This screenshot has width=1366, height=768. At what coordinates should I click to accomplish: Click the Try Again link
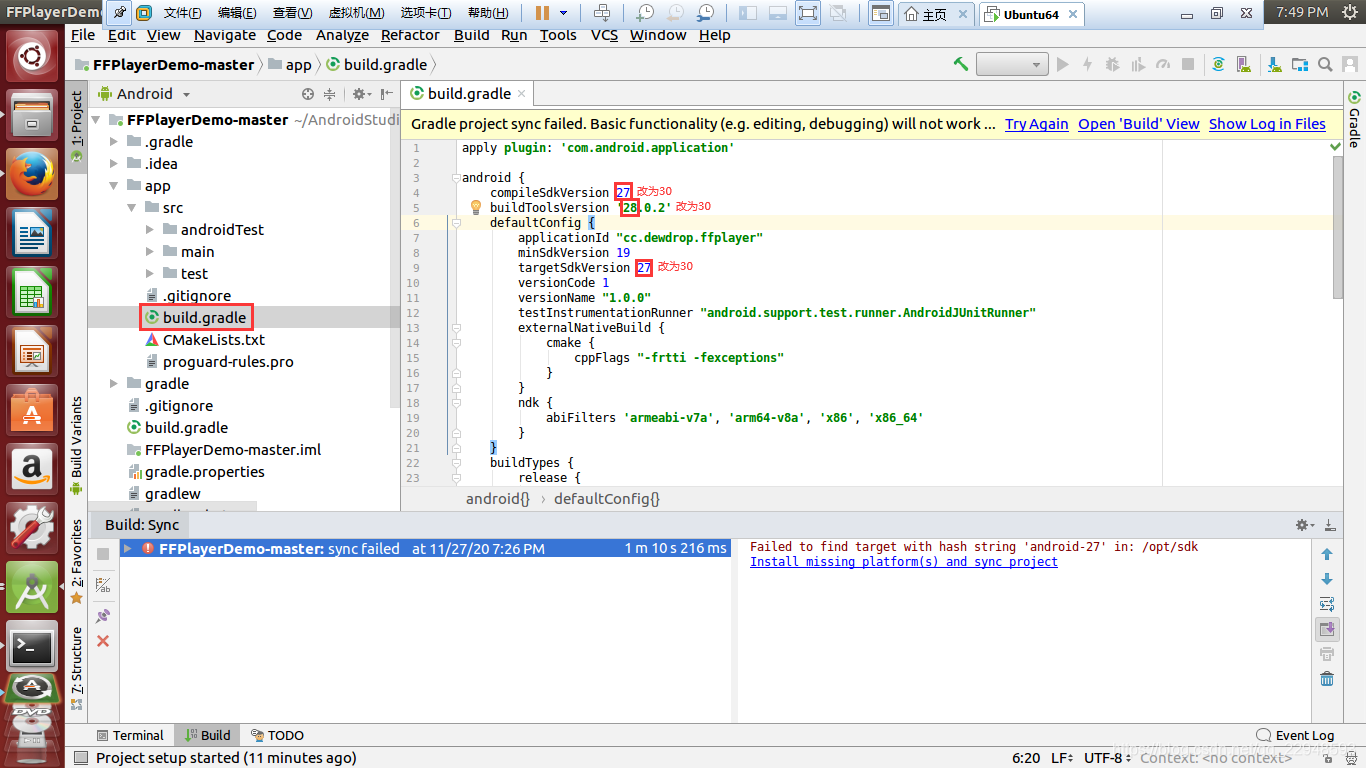(1036, 124)
